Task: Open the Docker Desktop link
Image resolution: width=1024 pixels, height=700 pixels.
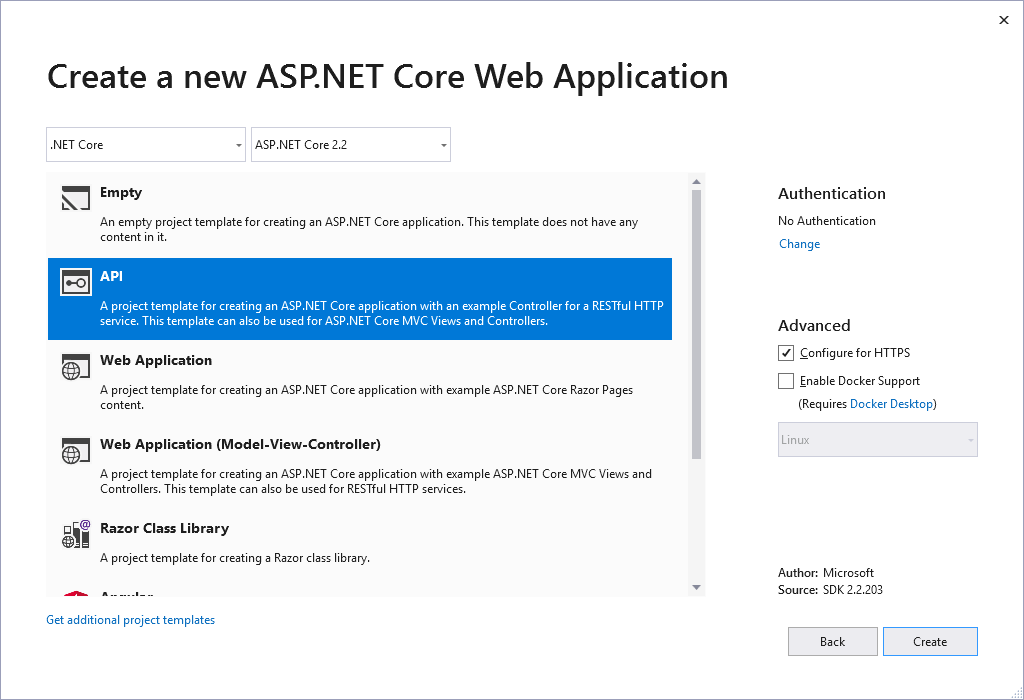Action: 891,403
